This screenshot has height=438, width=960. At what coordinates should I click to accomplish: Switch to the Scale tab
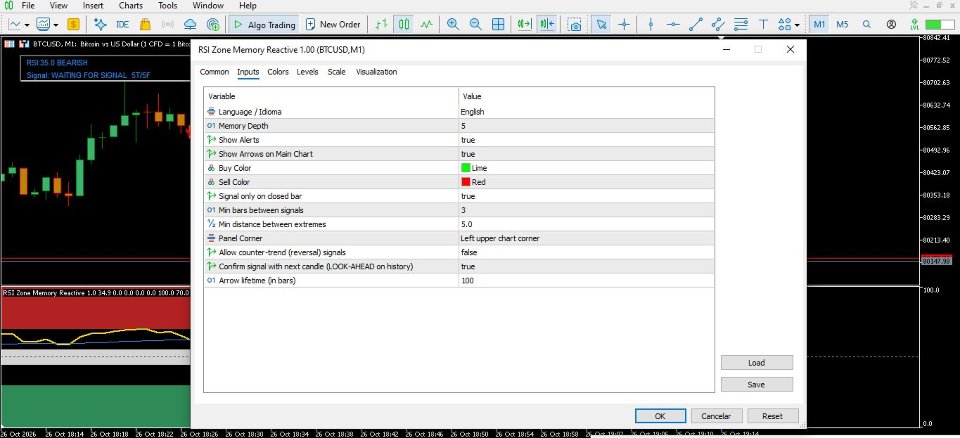tap(336, 72)
